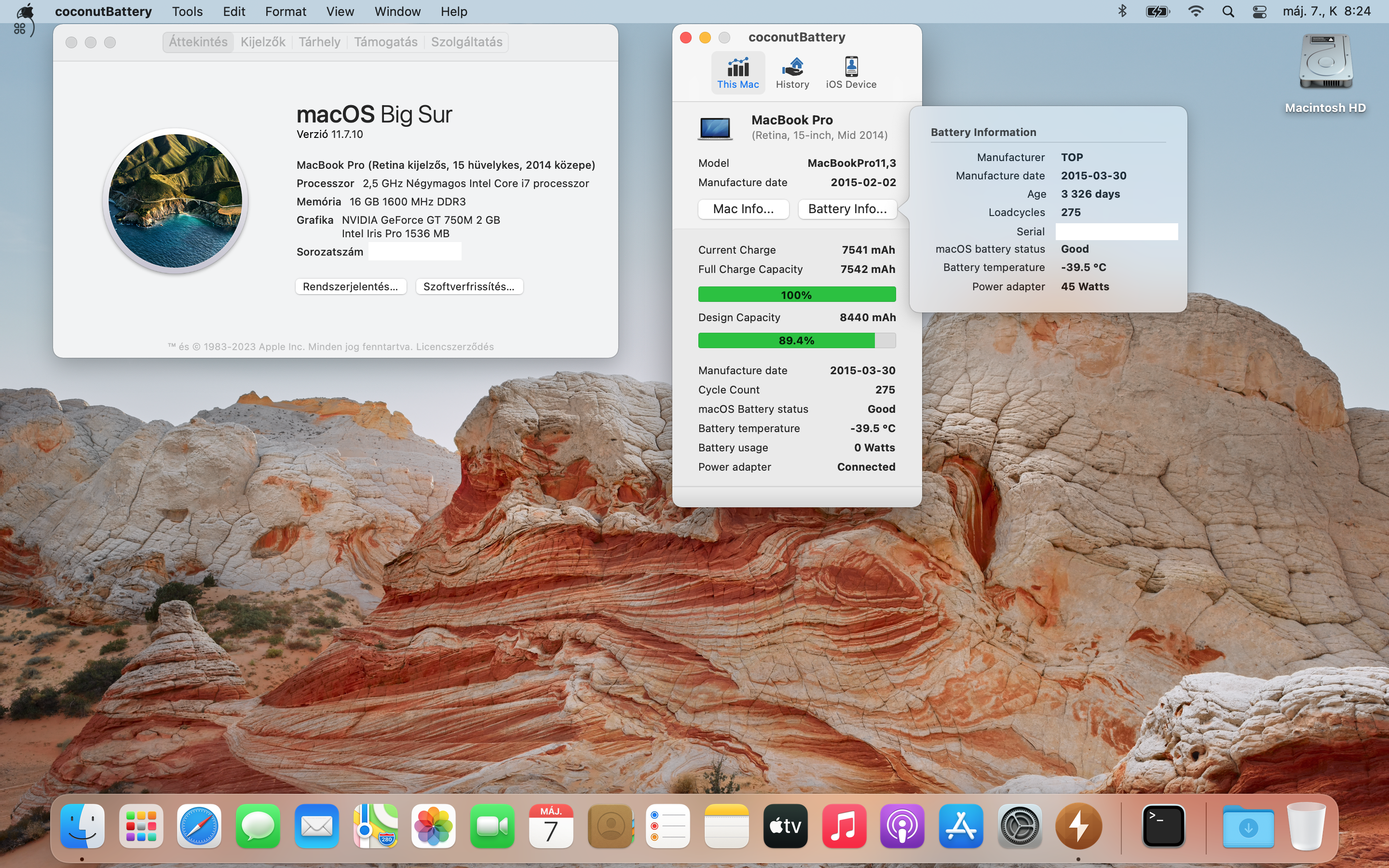The image size is (1389, 868).
Task: Open Trash in the Dock
Action: 1307,826
